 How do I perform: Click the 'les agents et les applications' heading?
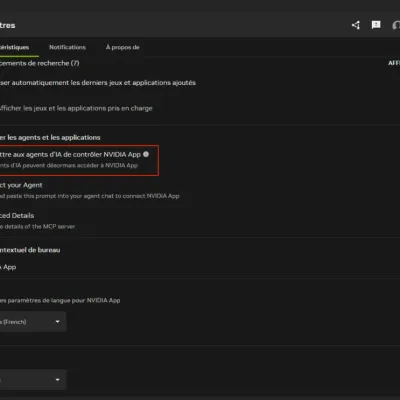coord(54,137)
